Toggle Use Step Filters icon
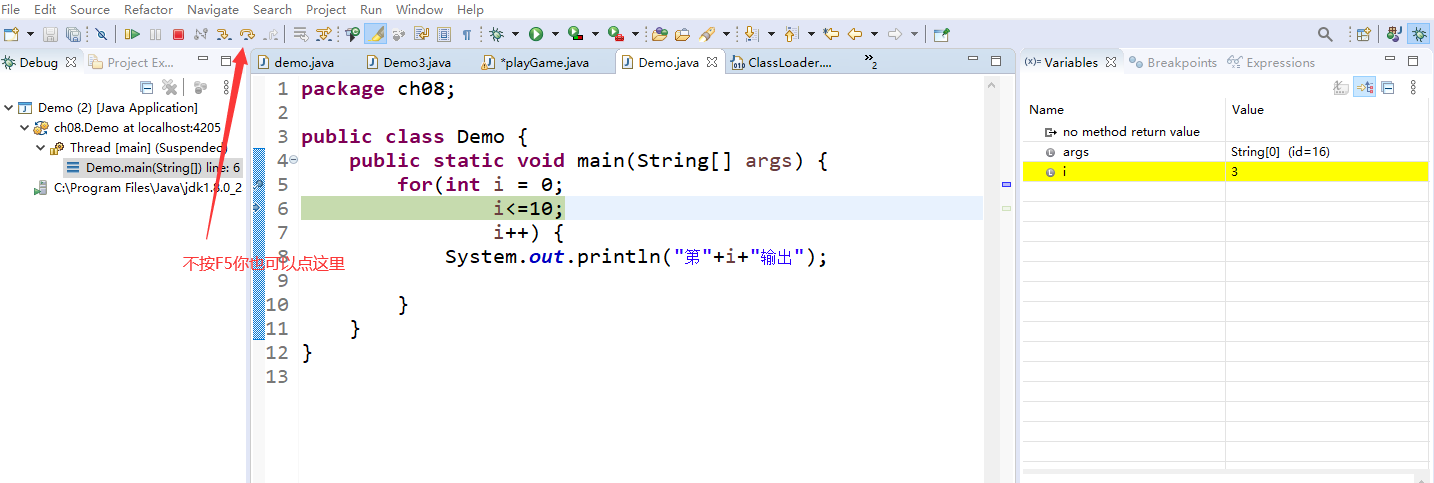The image size is (1434, 483). (324, 34)
